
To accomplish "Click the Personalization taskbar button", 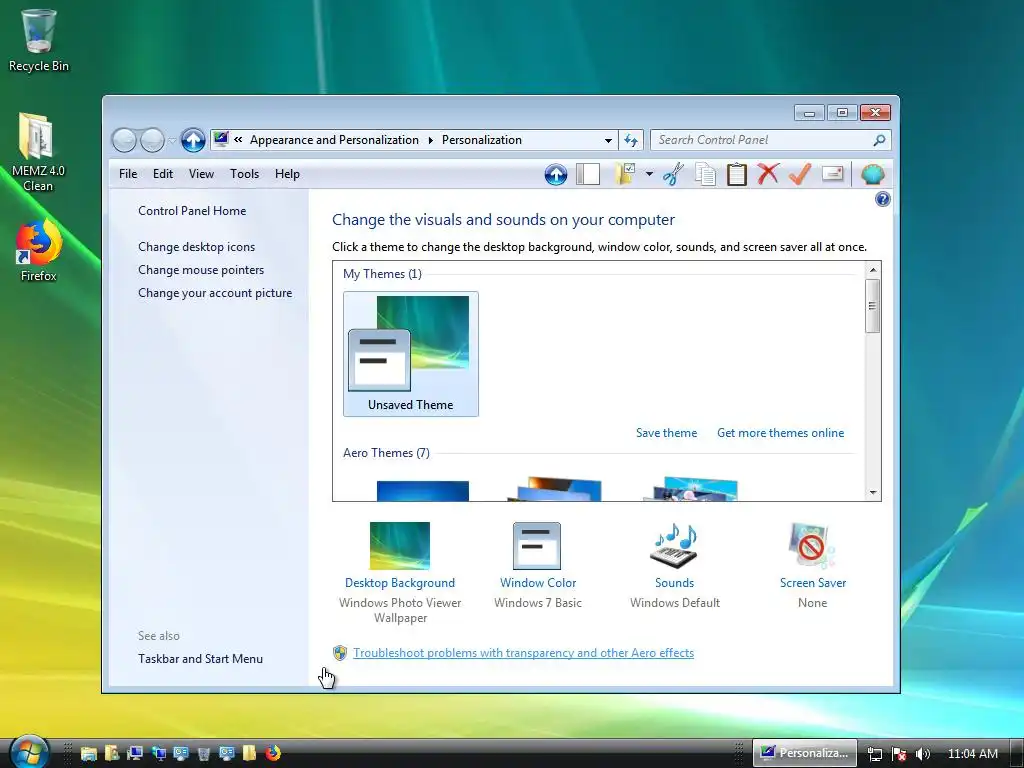I will point(805,753).
